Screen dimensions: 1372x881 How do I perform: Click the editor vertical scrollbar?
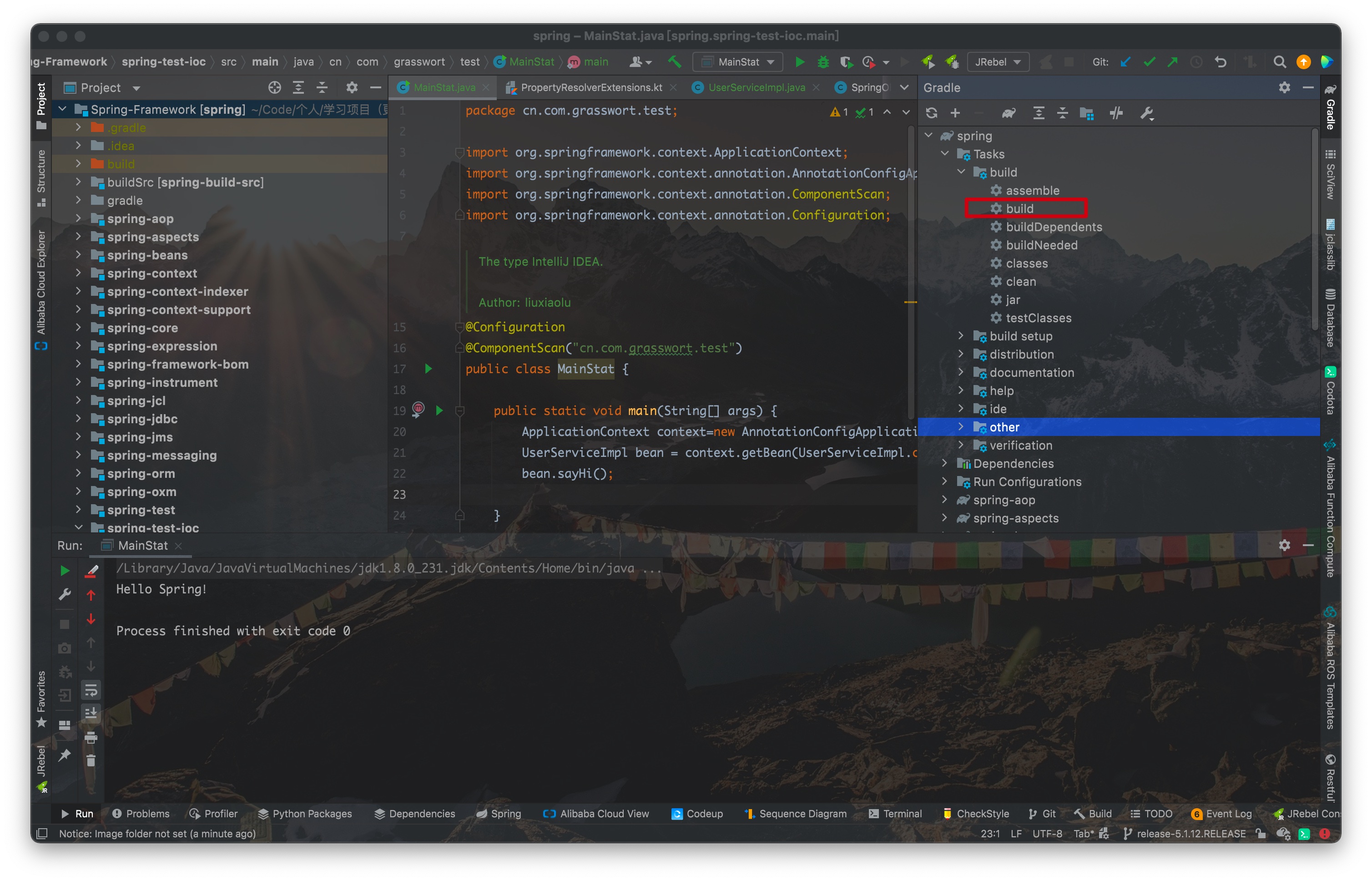click(x=911, y=269)
